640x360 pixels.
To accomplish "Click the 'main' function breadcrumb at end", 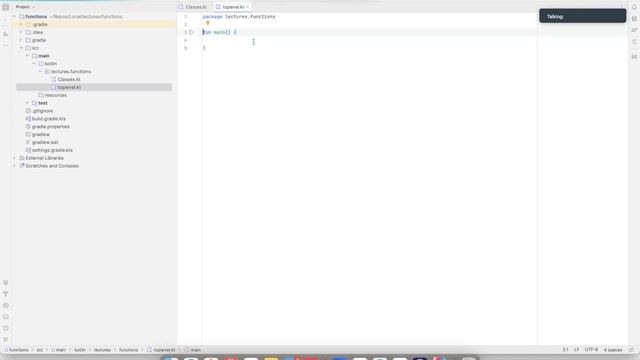I will (193, 350).
